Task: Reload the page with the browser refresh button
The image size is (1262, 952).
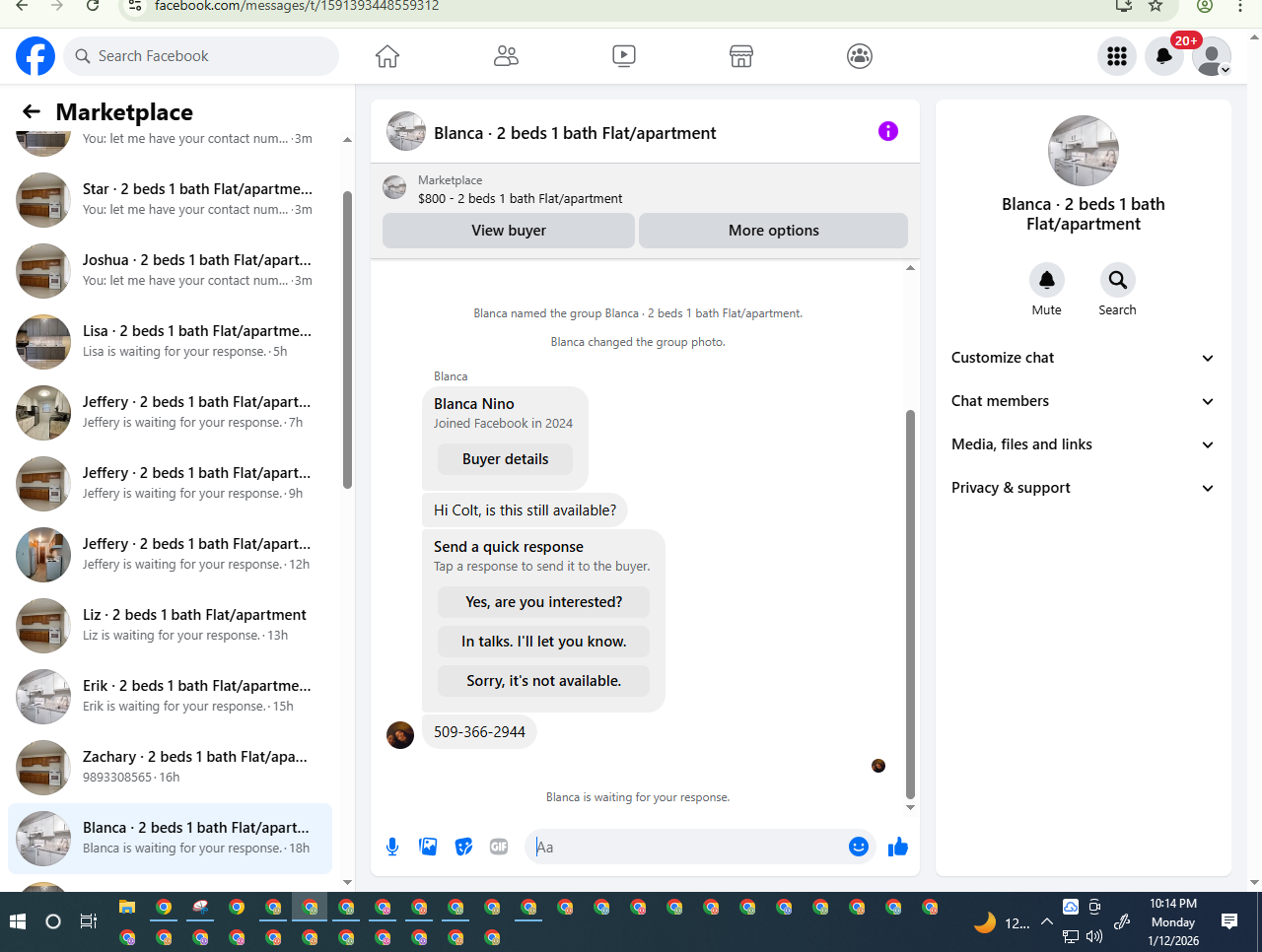Action: pyautogui.click(x=93, y=6)
